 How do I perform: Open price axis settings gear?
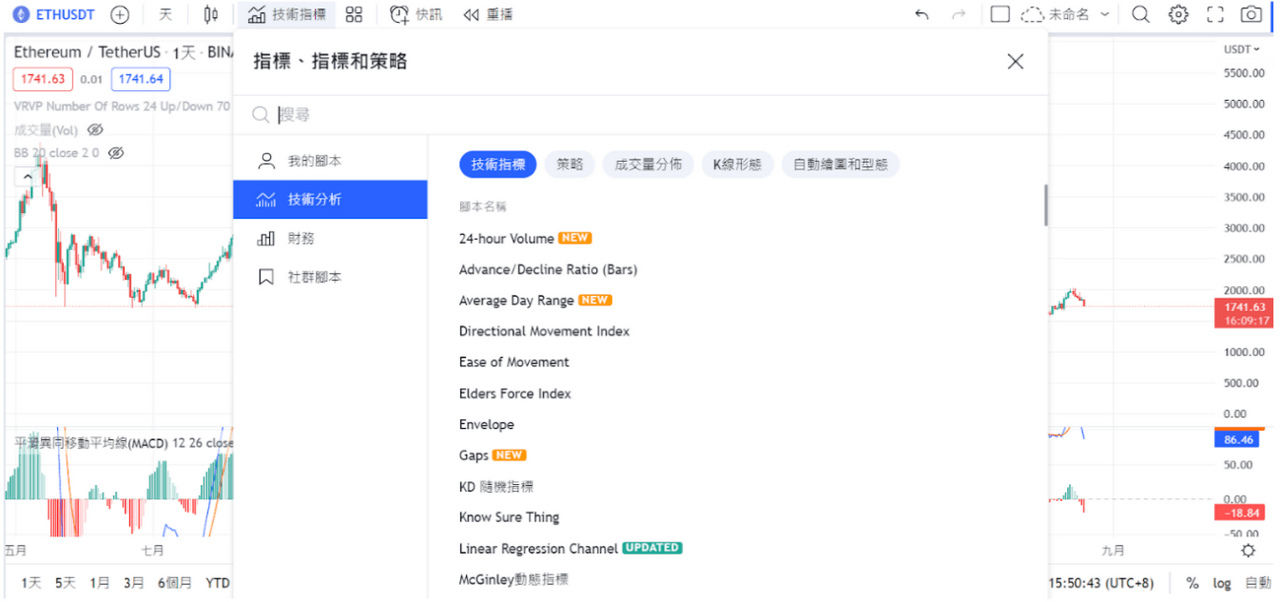tap(1248, 551)
